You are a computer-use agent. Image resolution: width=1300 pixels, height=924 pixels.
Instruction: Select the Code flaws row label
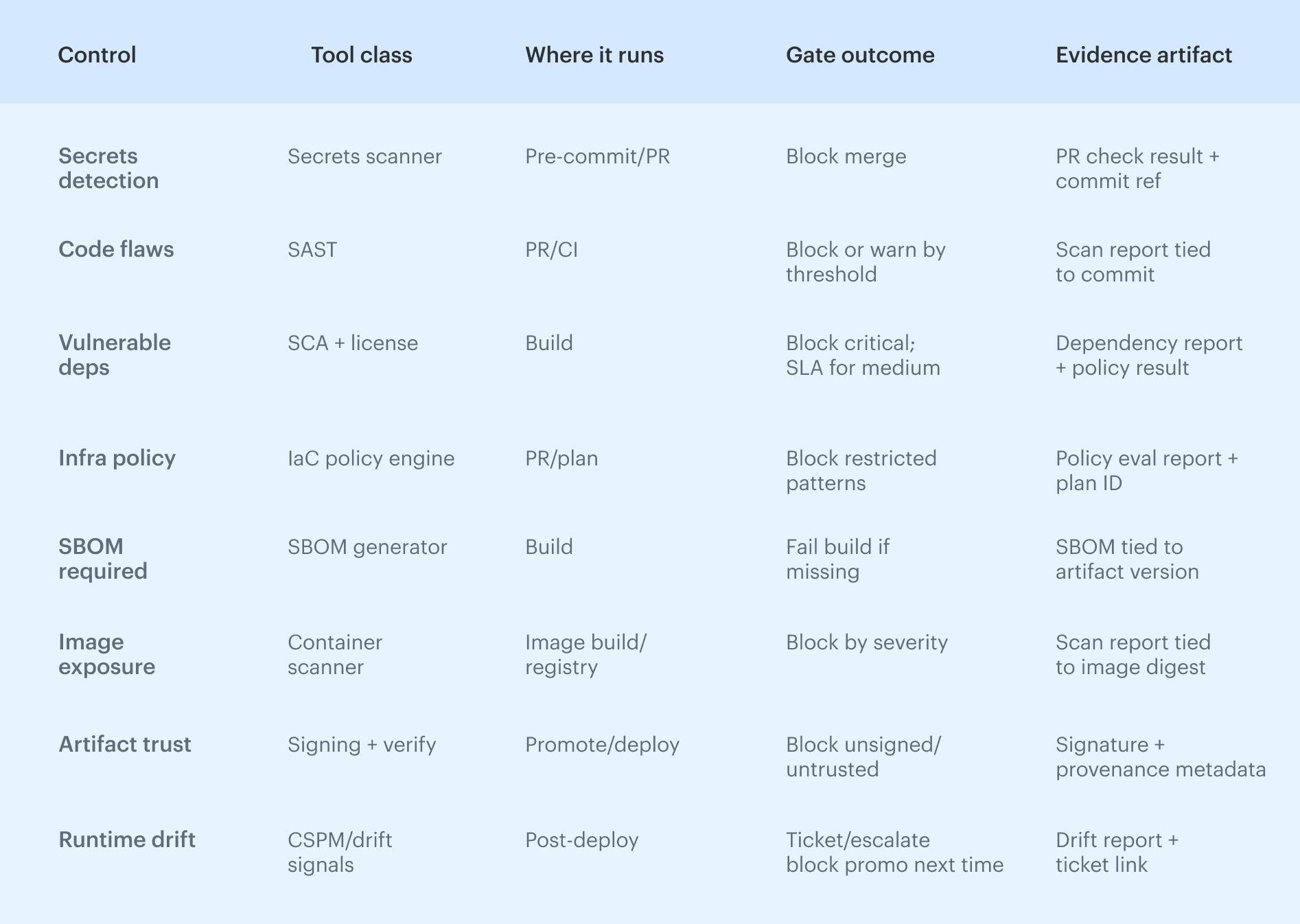[116, 249]
